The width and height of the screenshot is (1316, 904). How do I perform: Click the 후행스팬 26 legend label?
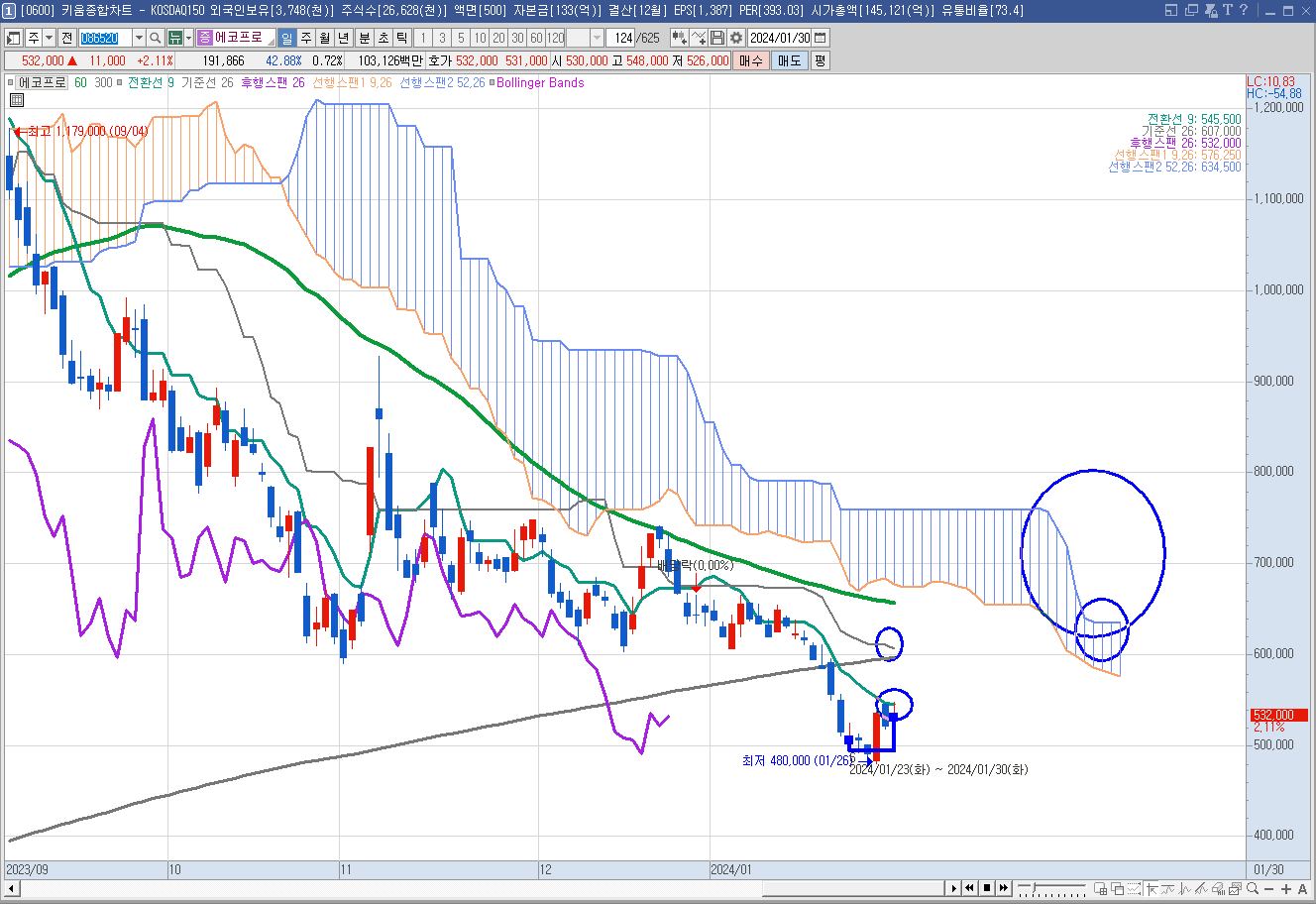tap(273, 83)
